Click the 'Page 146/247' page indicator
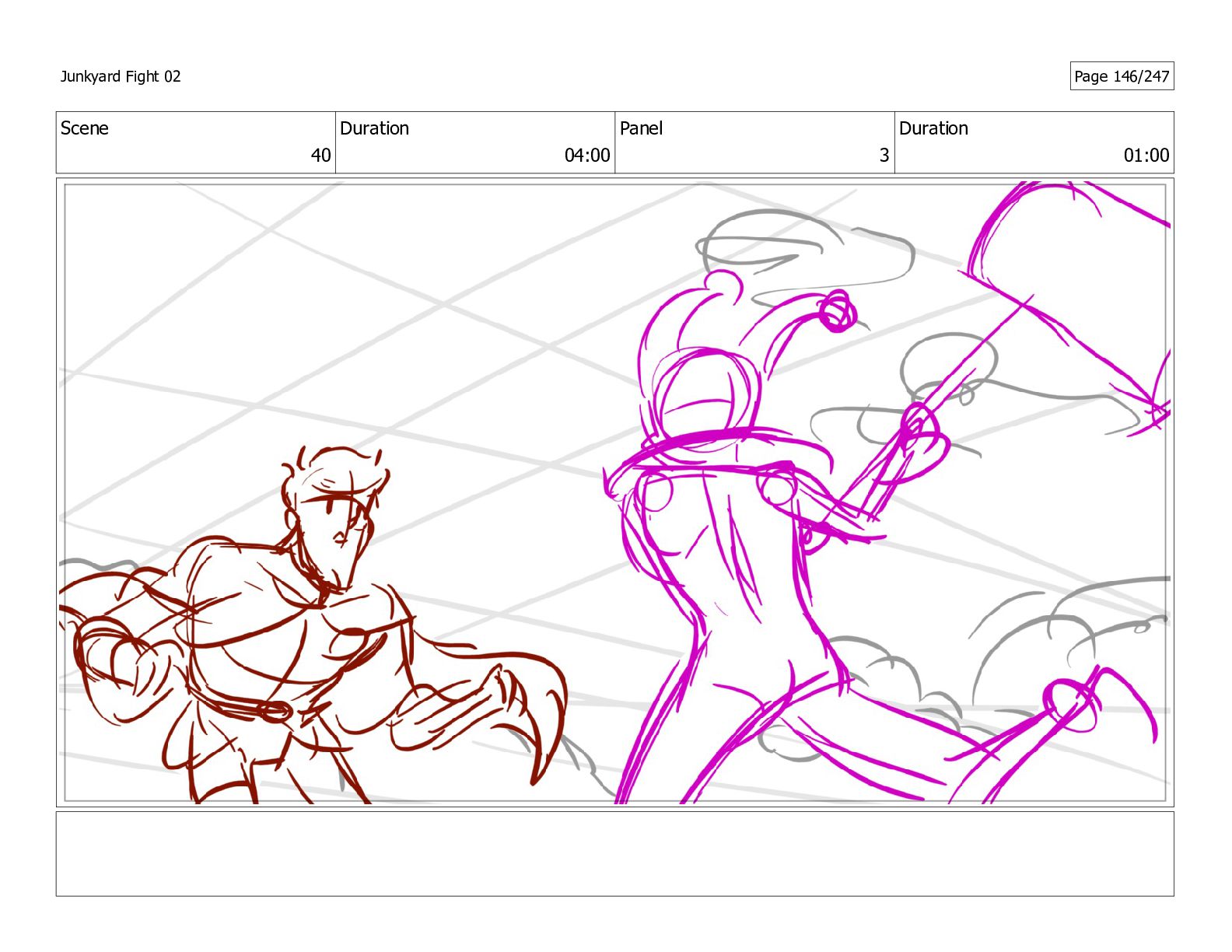This screenshot has height=952, width=1232. coord(1122,76)
